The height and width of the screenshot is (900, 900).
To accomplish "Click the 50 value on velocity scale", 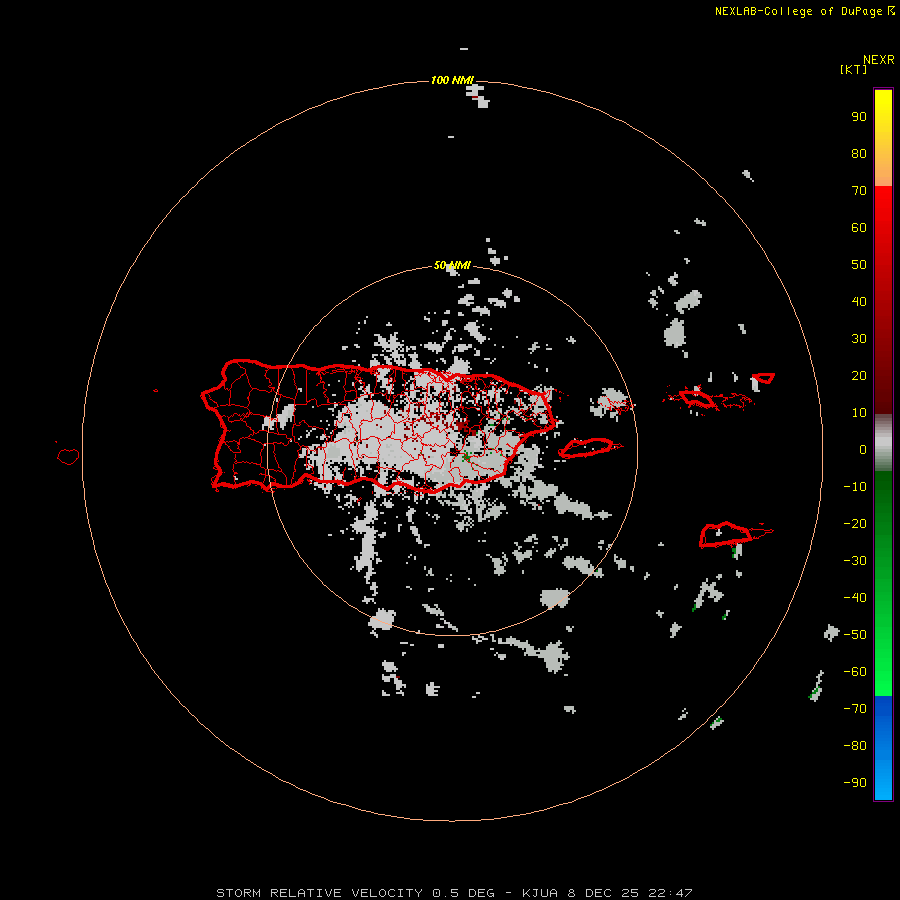I will click(859, 265).
